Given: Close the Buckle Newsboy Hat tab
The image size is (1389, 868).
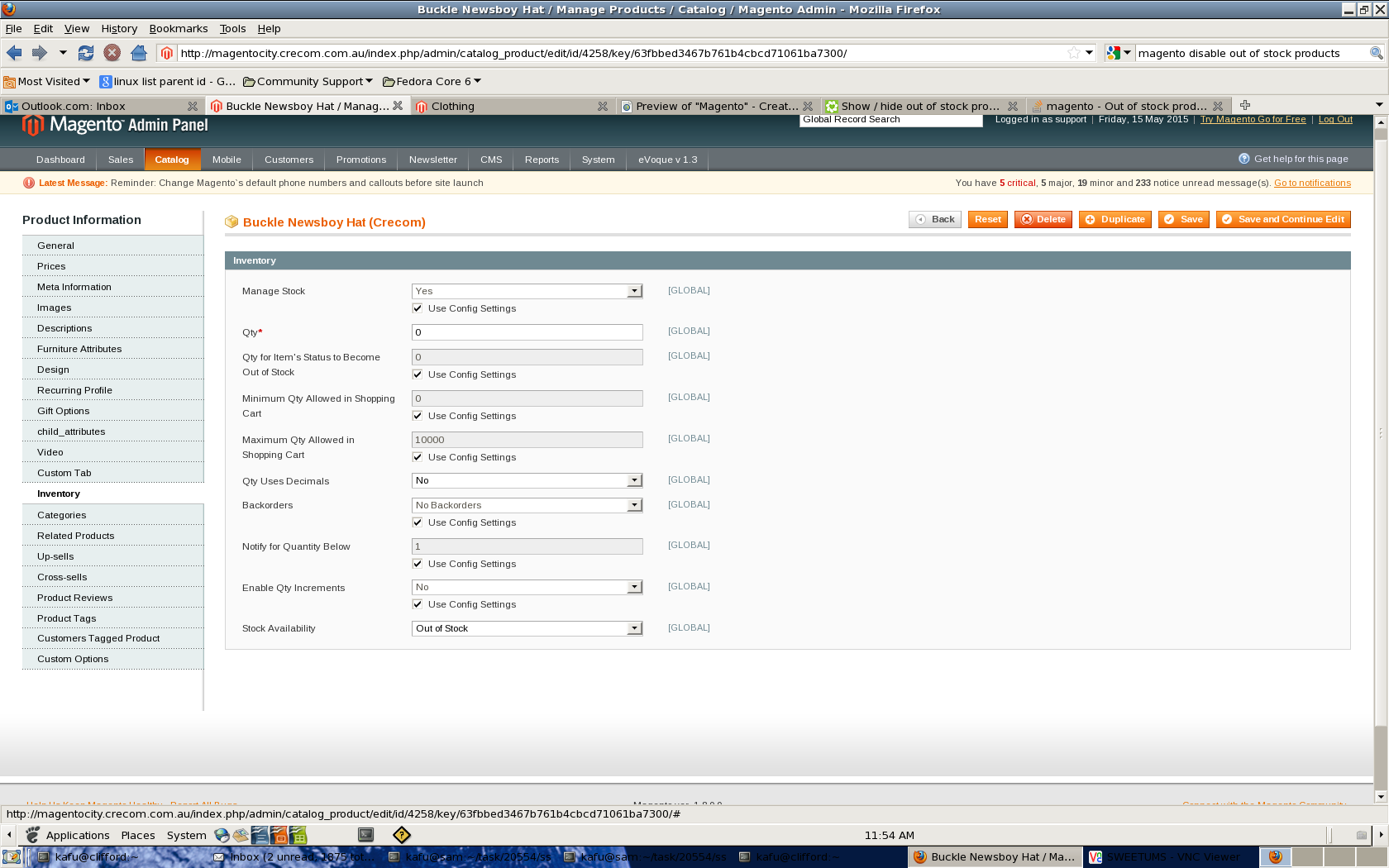Looking at the screenshot, I should pos(398,106).
